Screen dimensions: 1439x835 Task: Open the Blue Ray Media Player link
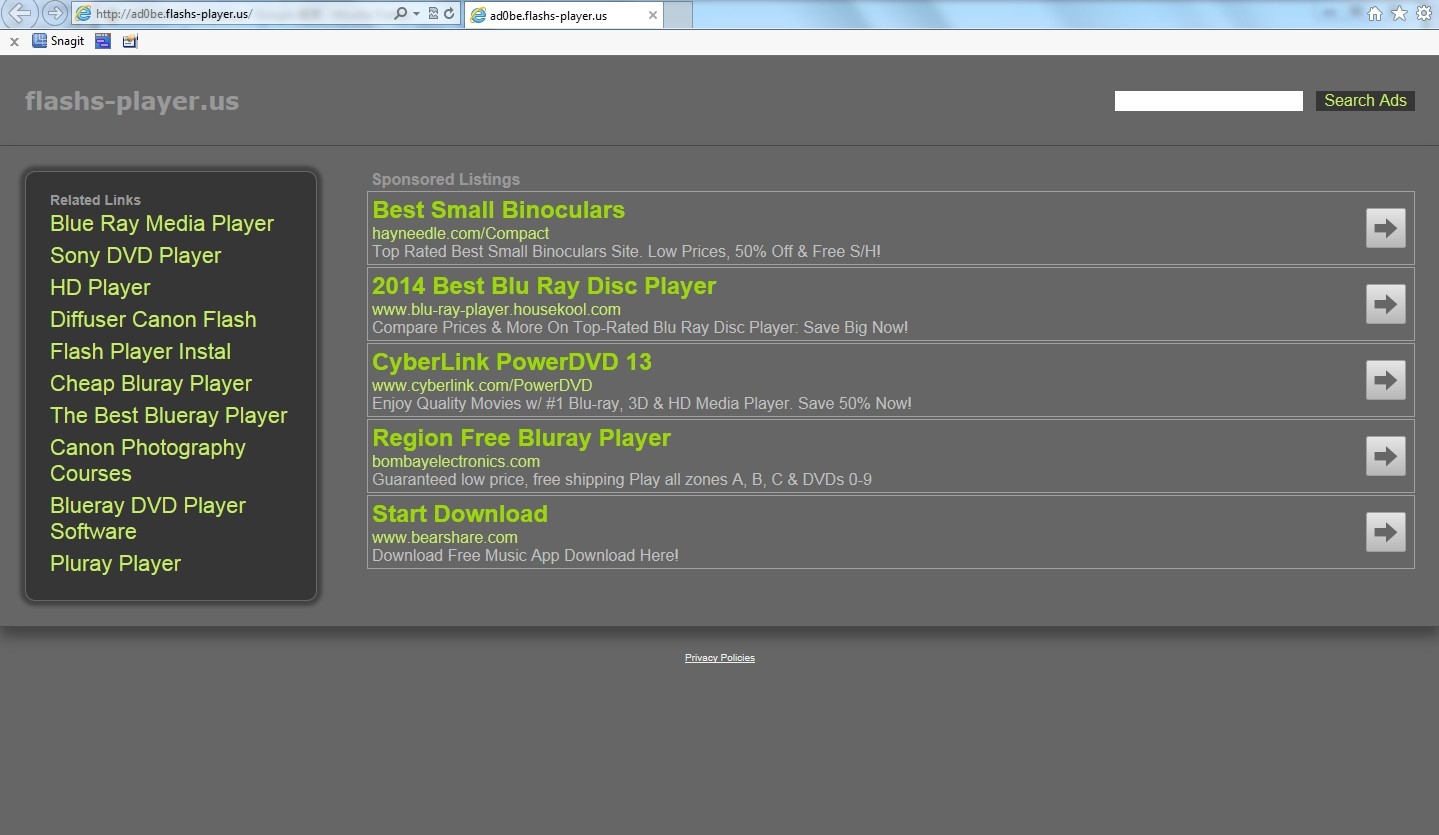162,223
